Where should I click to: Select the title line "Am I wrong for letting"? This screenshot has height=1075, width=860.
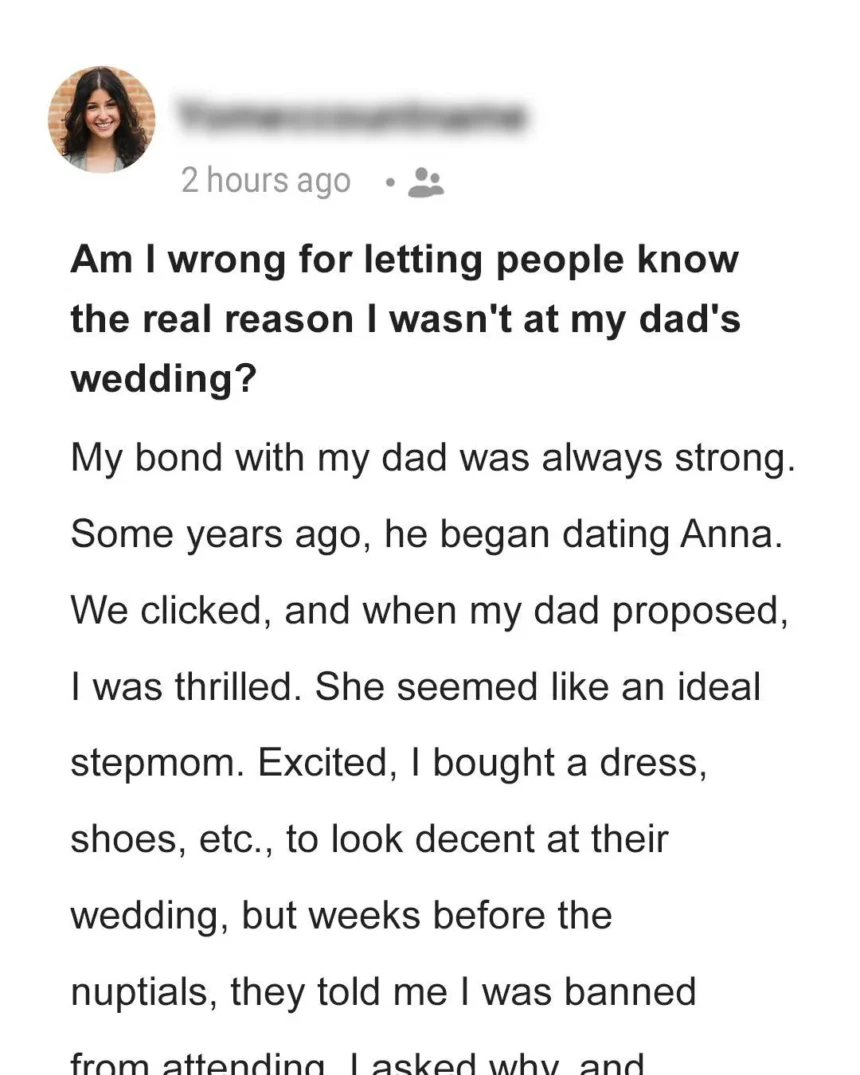point(405,261)
